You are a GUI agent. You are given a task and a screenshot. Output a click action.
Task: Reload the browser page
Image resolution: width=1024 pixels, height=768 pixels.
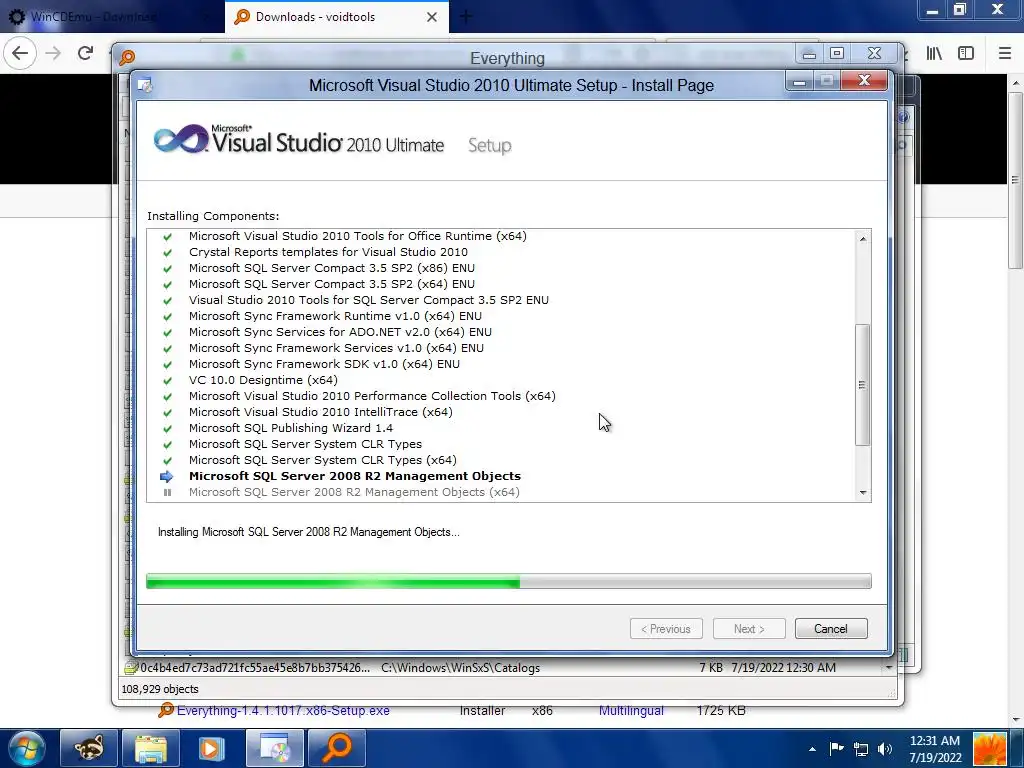click(86, 53)
